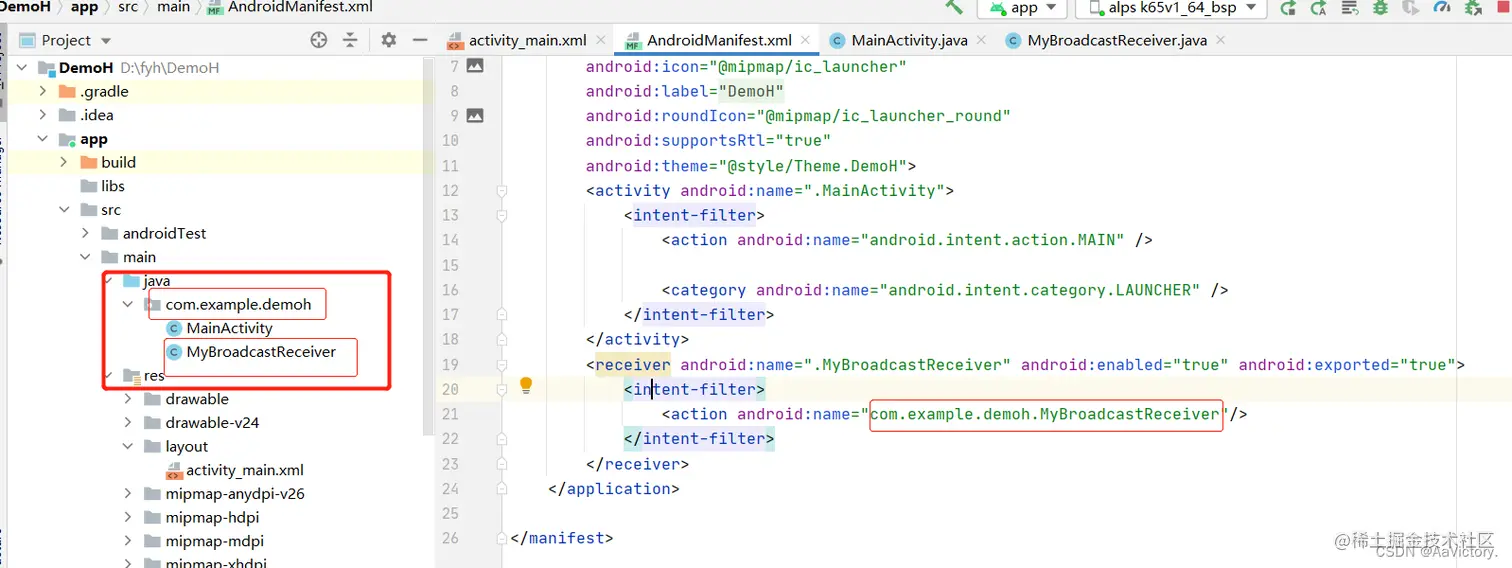Image resolution: width=1512 pixels, height=568 pixels.
Task: Click the Select Opened File target icon
Action: (319, 40)
